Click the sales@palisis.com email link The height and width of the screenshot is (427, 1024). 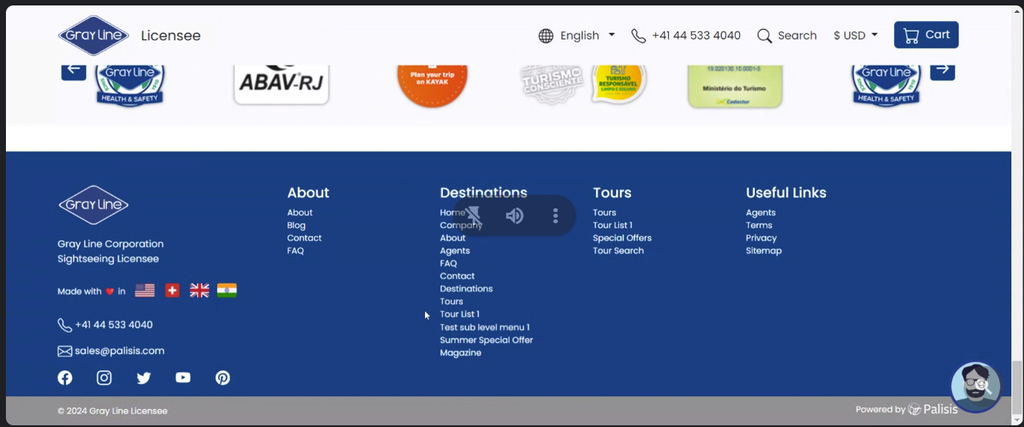120,351
